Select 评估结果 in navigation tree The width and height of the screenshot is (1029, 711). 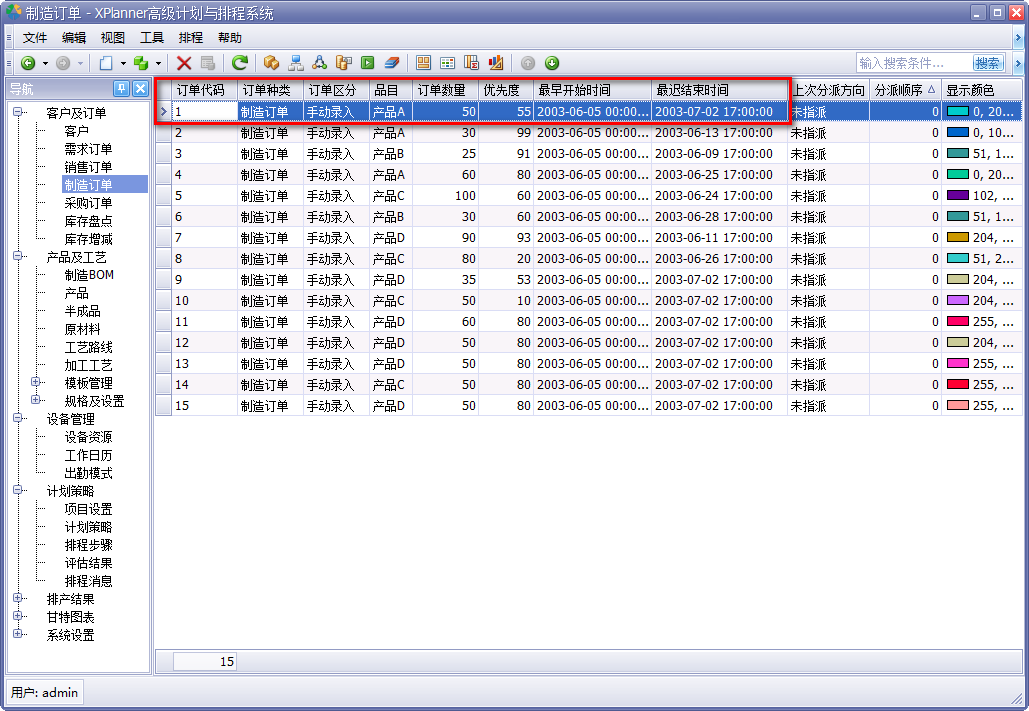[x=88, y=563]
